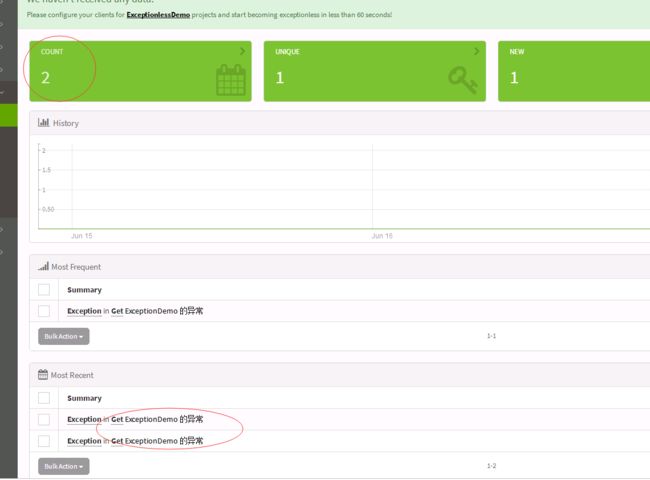
Task: Click the Most Recent panel title
Action: pyautogui.click(x=72, y=375)
